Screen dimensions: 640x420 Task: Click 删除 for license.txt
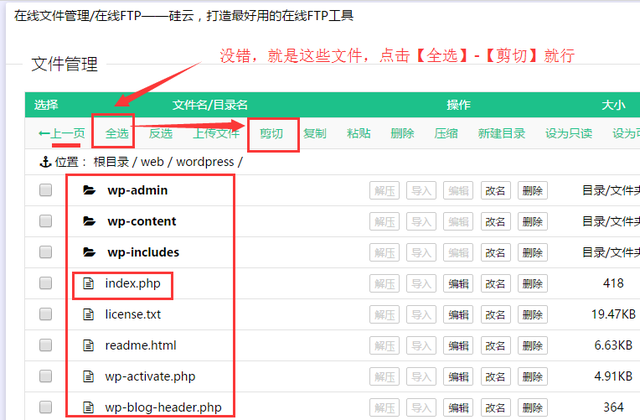coord(532,315)
